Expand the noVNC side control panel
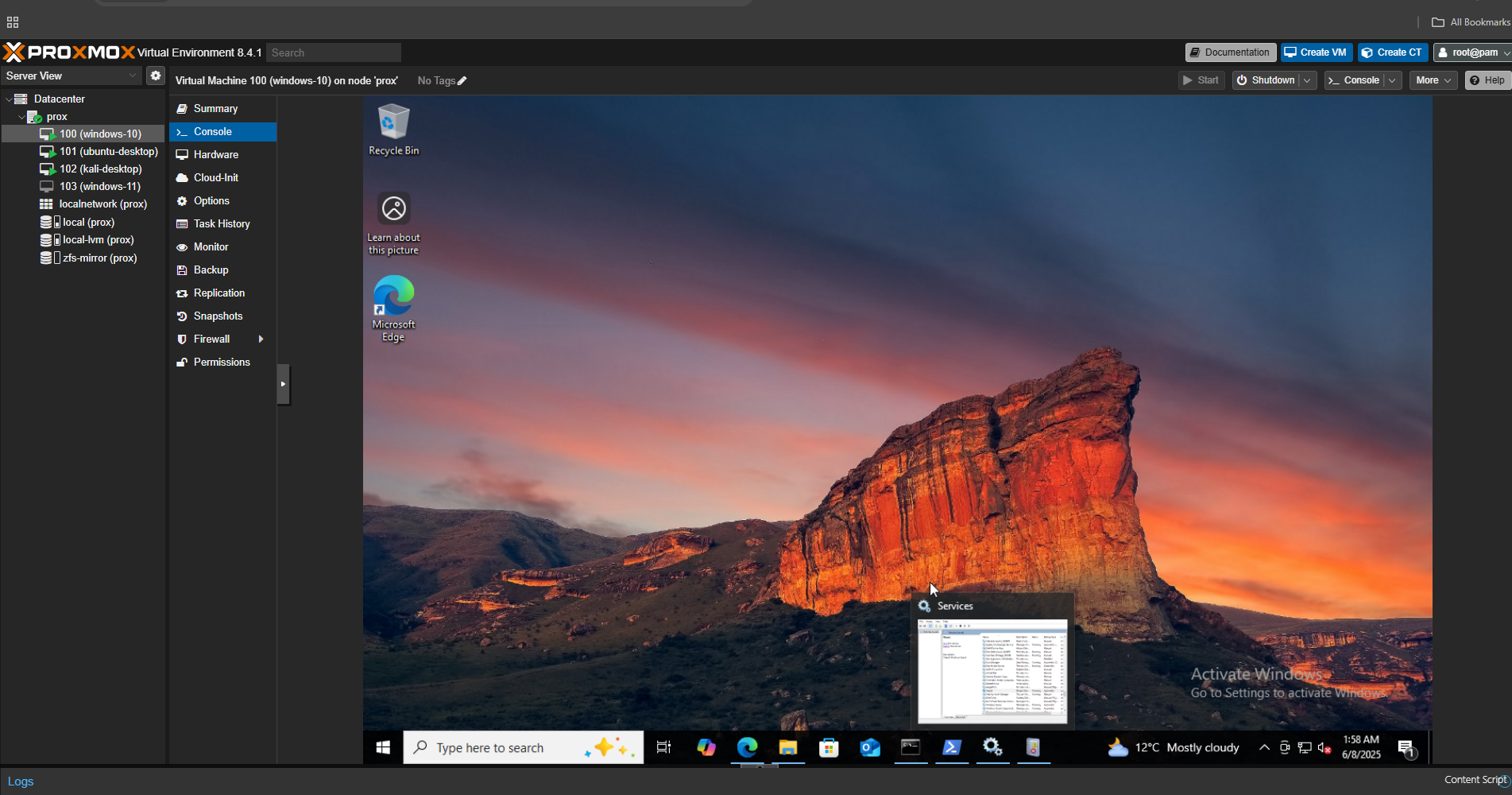The image size is (1512, 795). pyautogui.click(x=283, y=384)
